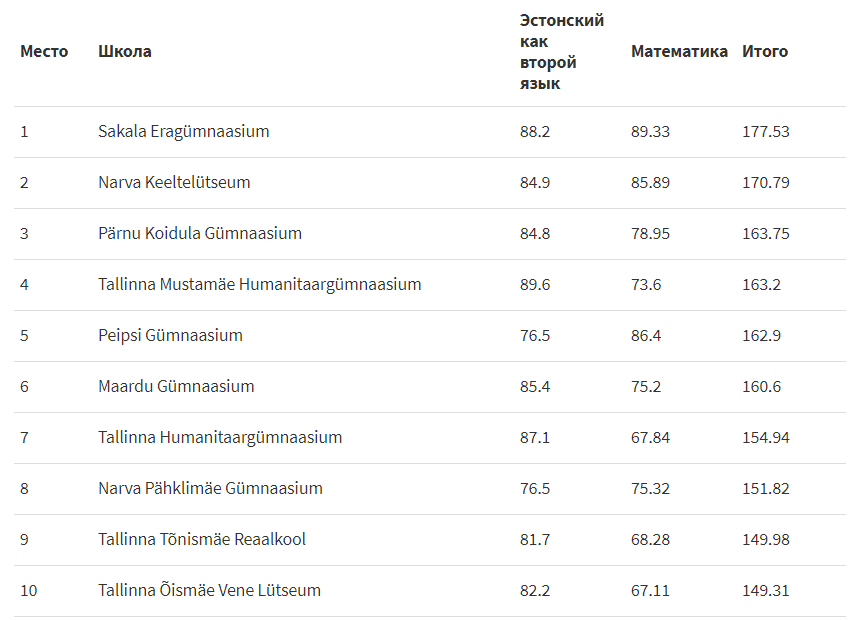The height and width of the screenshot is (620, 864).
Task: Select the Математика column header
Action: (x=679, y=51)
